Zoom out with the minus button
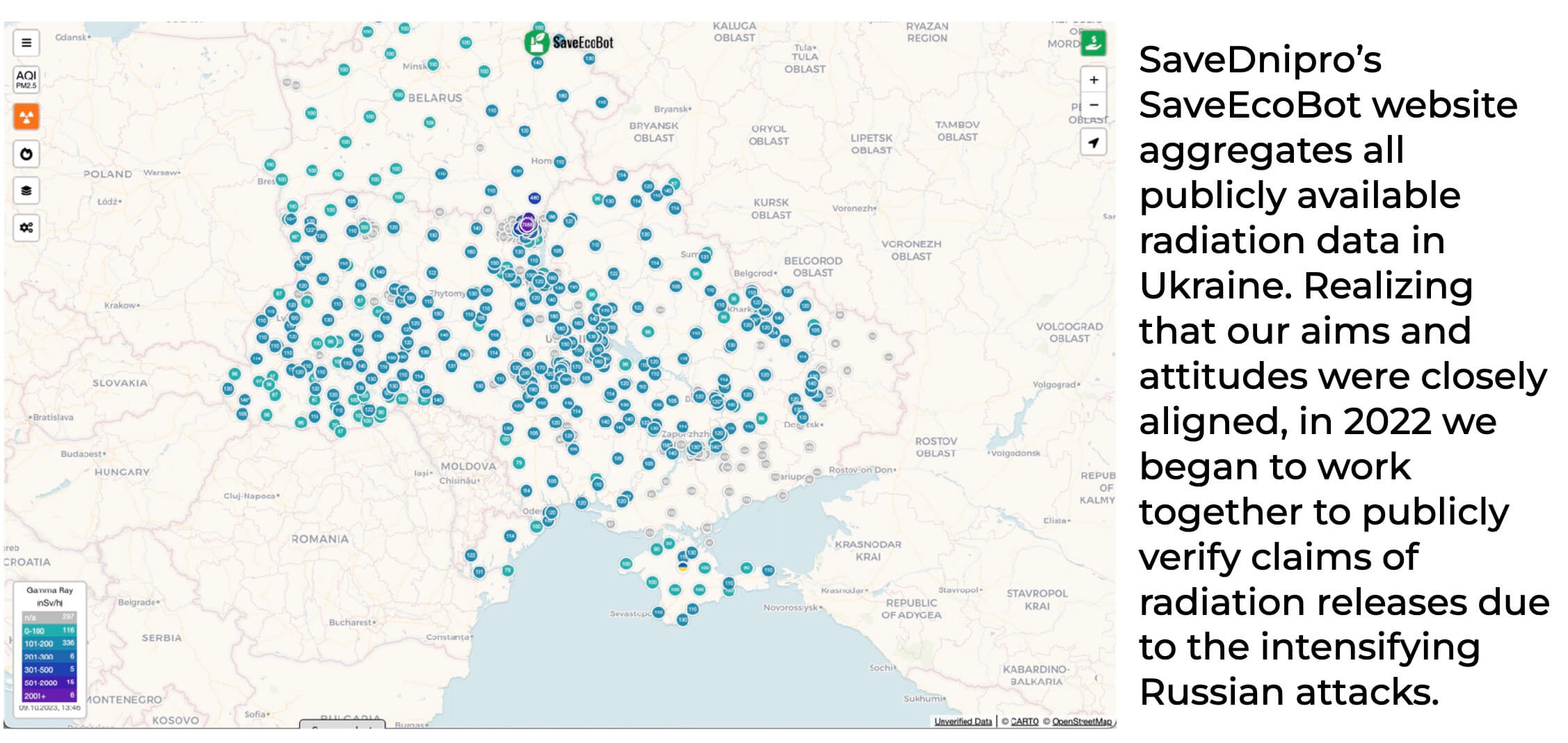The image size is (1568, 743). click(x=1094, y=105)
